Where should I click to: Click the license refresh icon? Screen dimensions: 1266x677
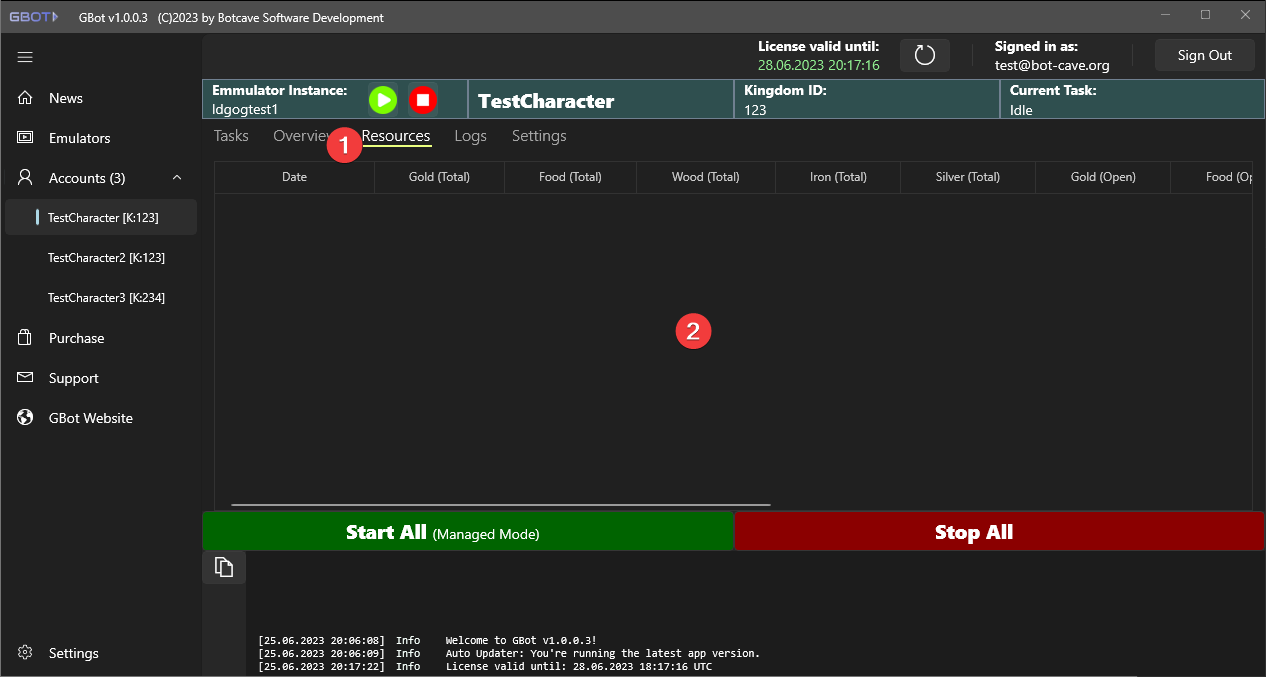pos(925,56)
